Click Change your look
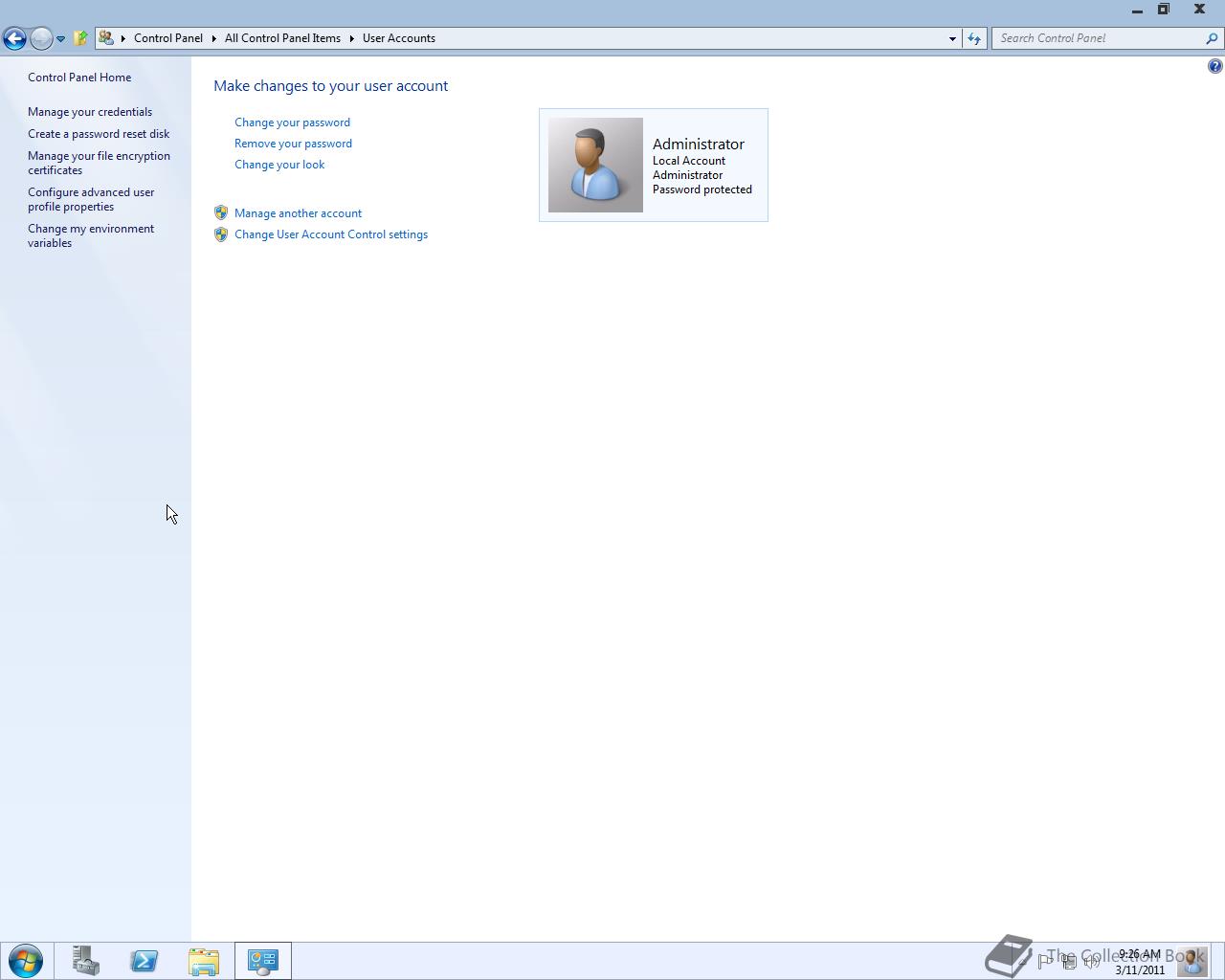This screenshot has height=980, width=1225. point(279,165)
